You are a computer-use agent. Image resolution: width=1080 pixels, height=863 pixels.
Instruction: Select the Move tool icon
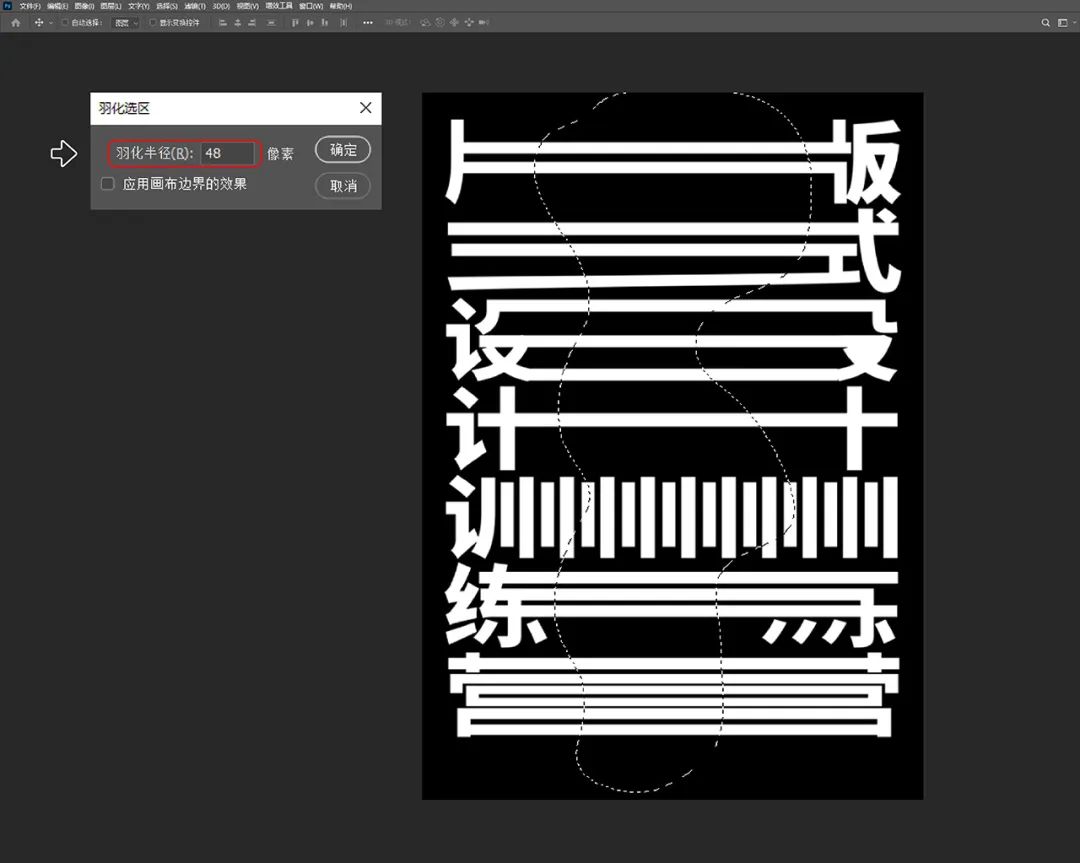click(39, 22)
